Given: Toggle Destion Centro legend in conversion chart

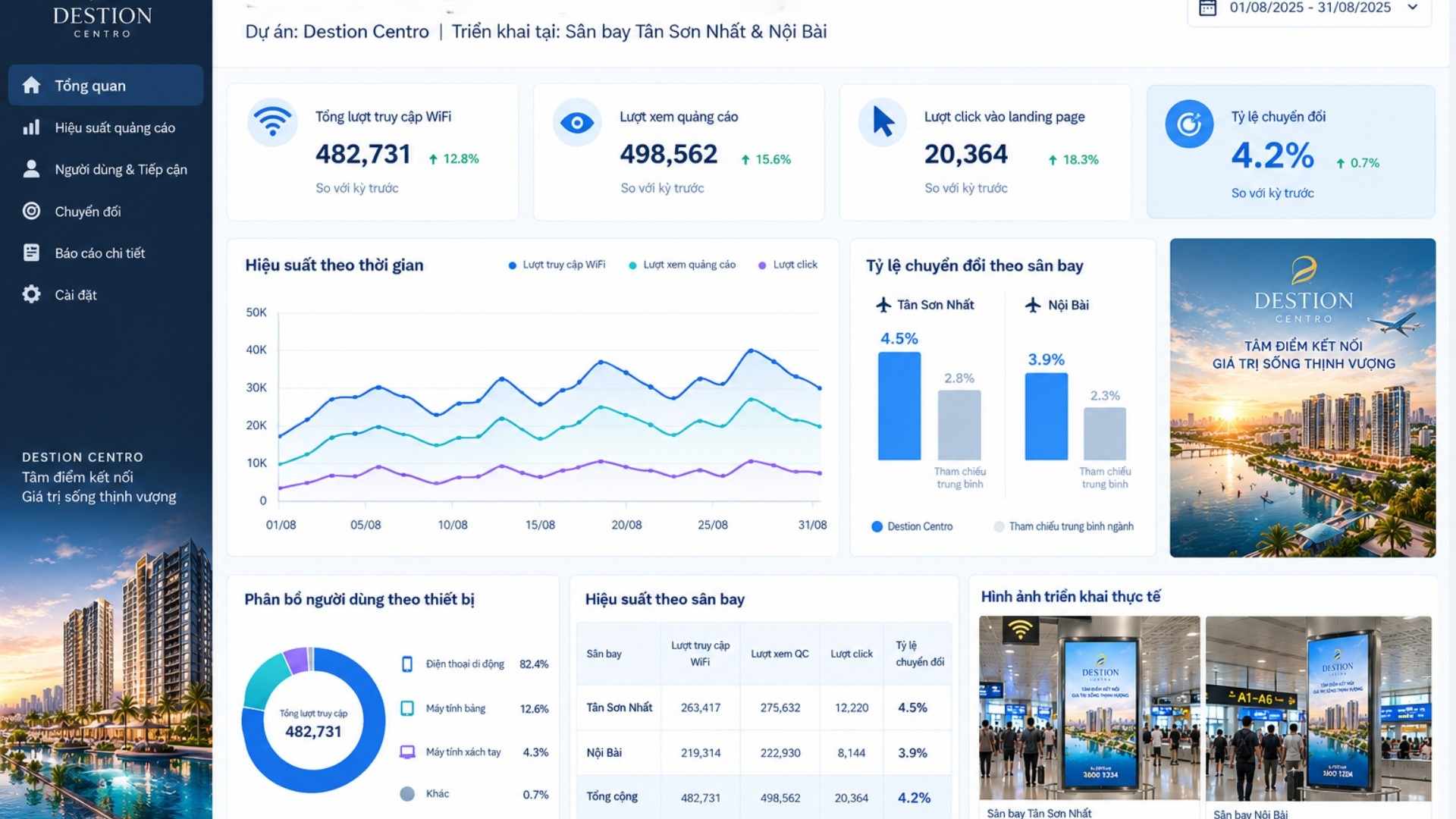Looking at the screenshot, I should [x=912, y=526].
